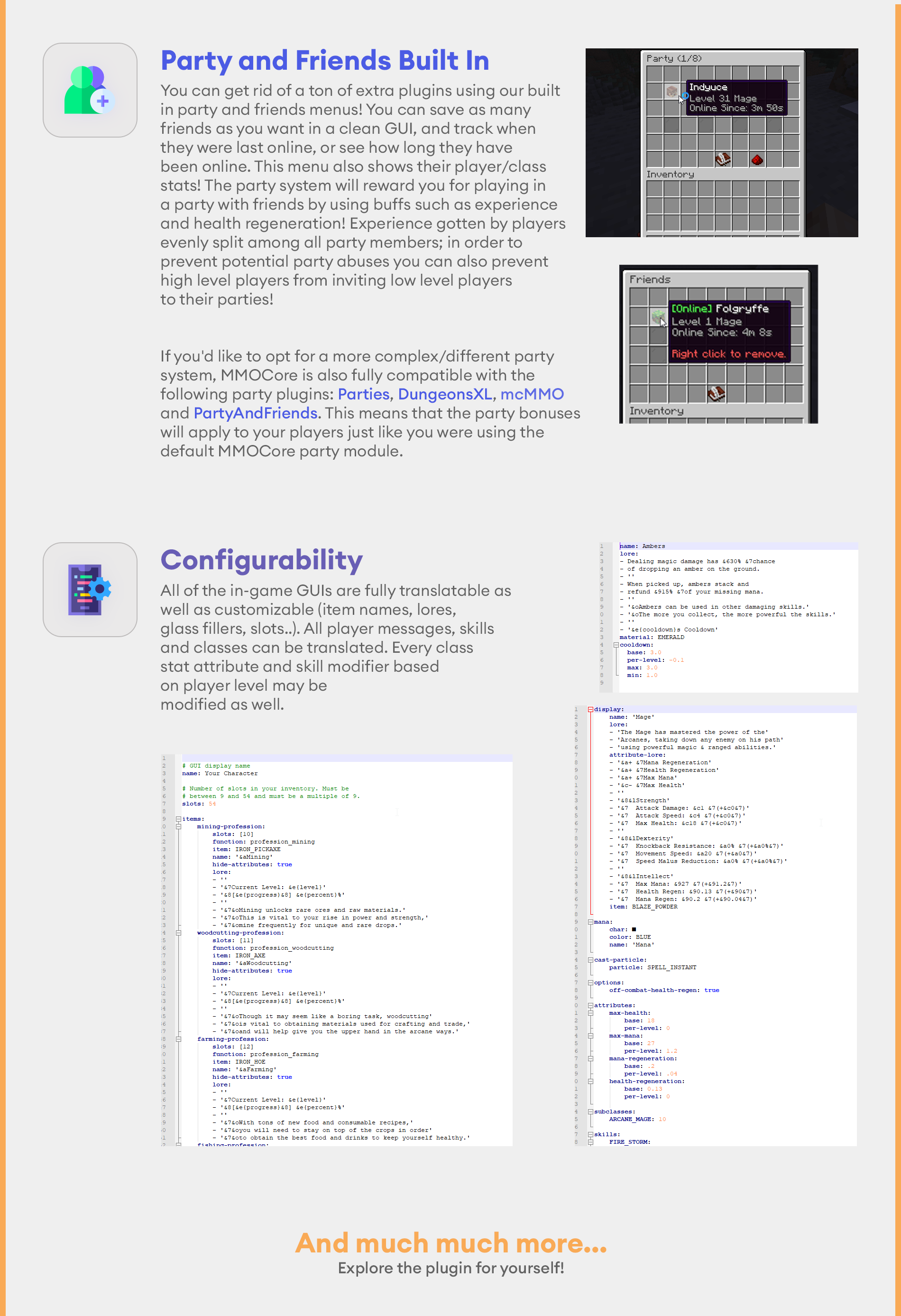This screenshot has height=1316, width=901.
Task: Collapse the 'attributes:' fold marker
Action: (590, 1005)
